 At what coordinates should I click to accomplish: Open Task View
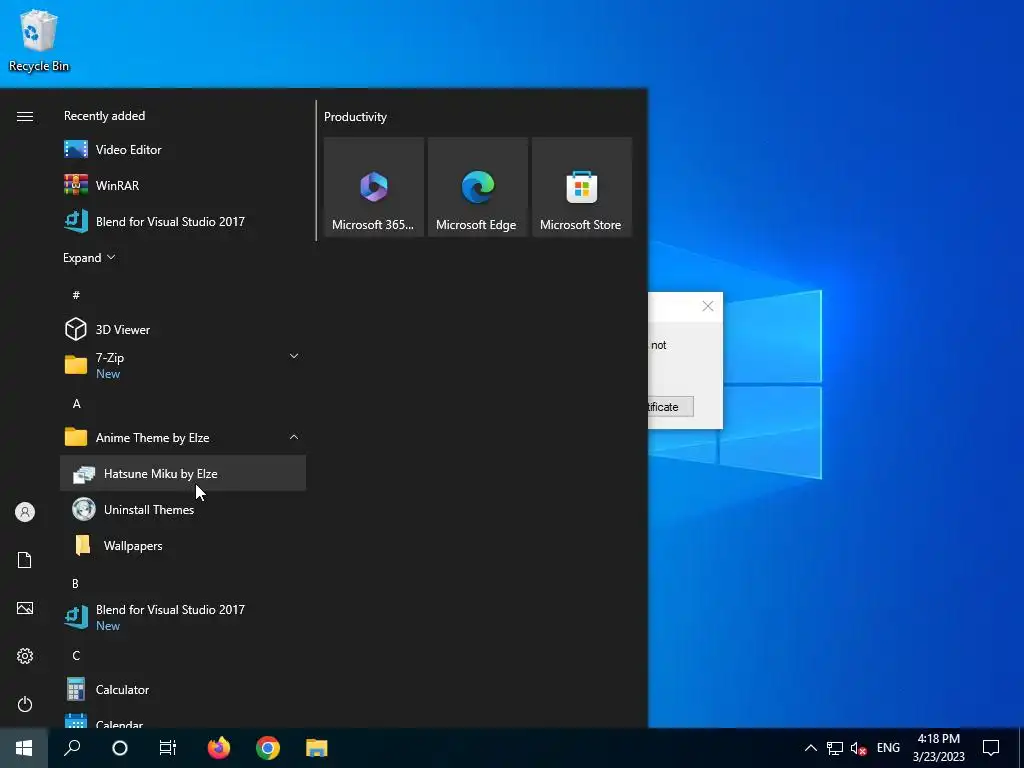(x=168, y=748)
